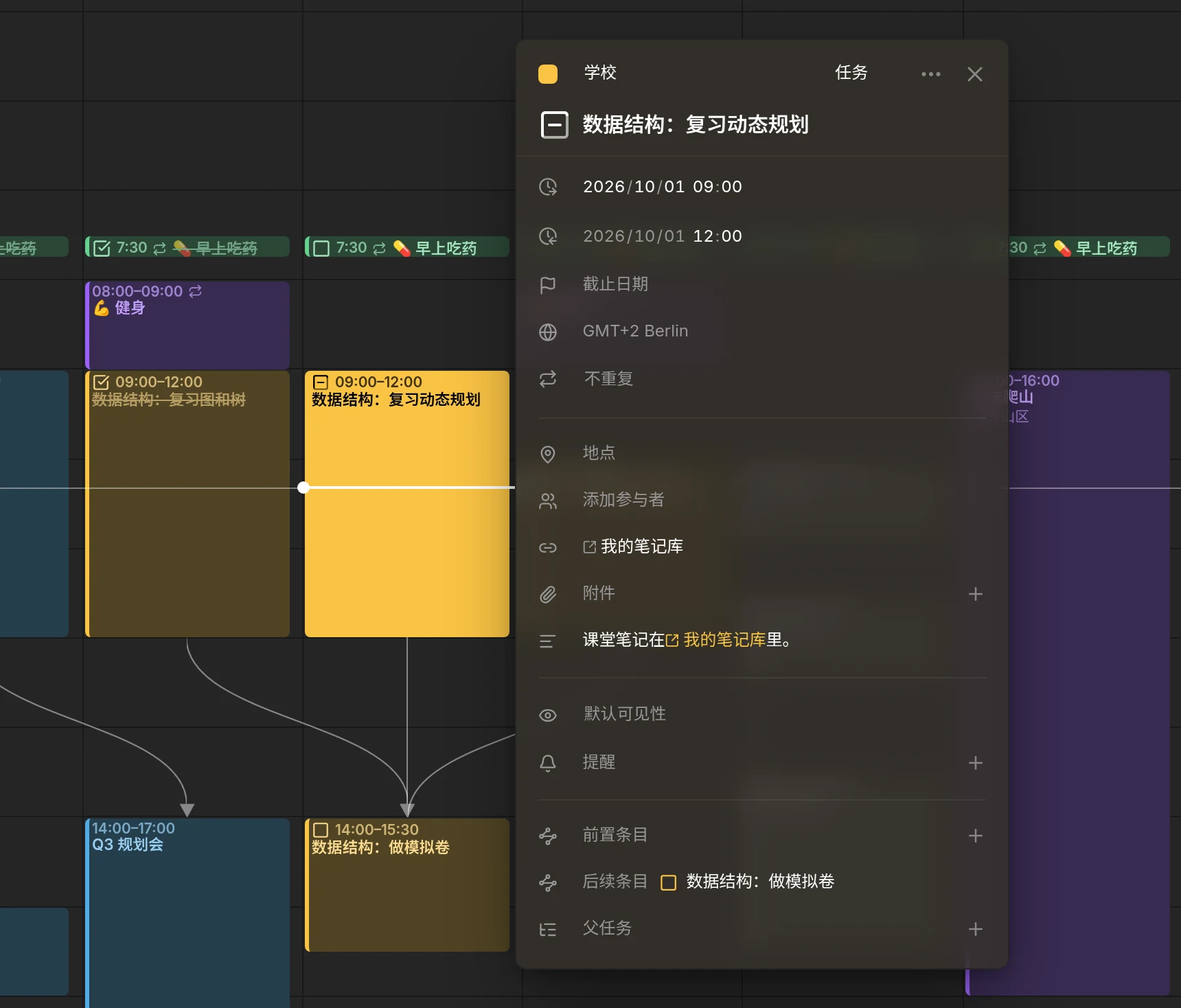The image size is (1181, 1008).
Task: Edit end time 2026/10/01 12:00
Action: click(663, 236)
